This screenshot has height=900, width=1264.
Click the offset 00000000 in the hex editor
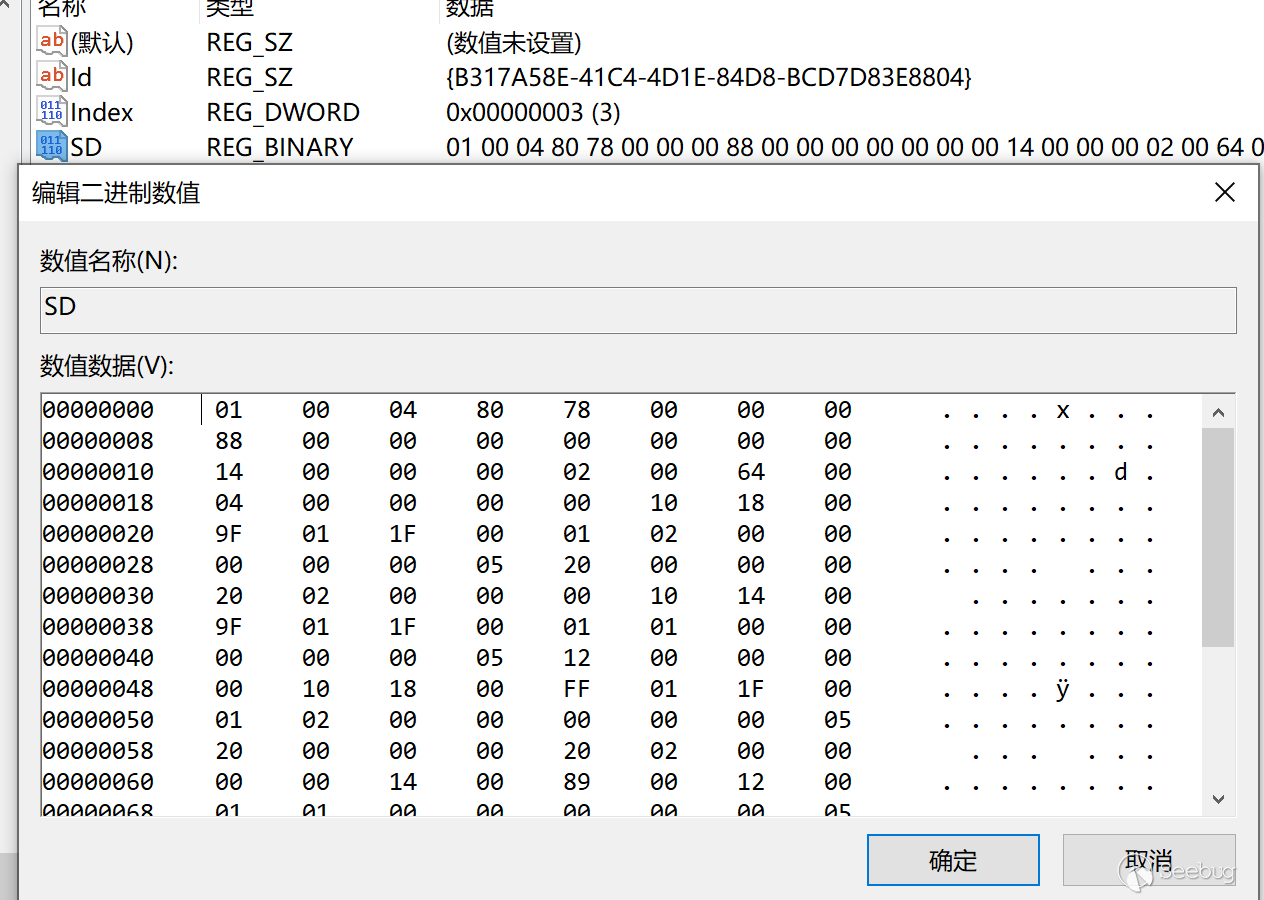click(97, 410)
